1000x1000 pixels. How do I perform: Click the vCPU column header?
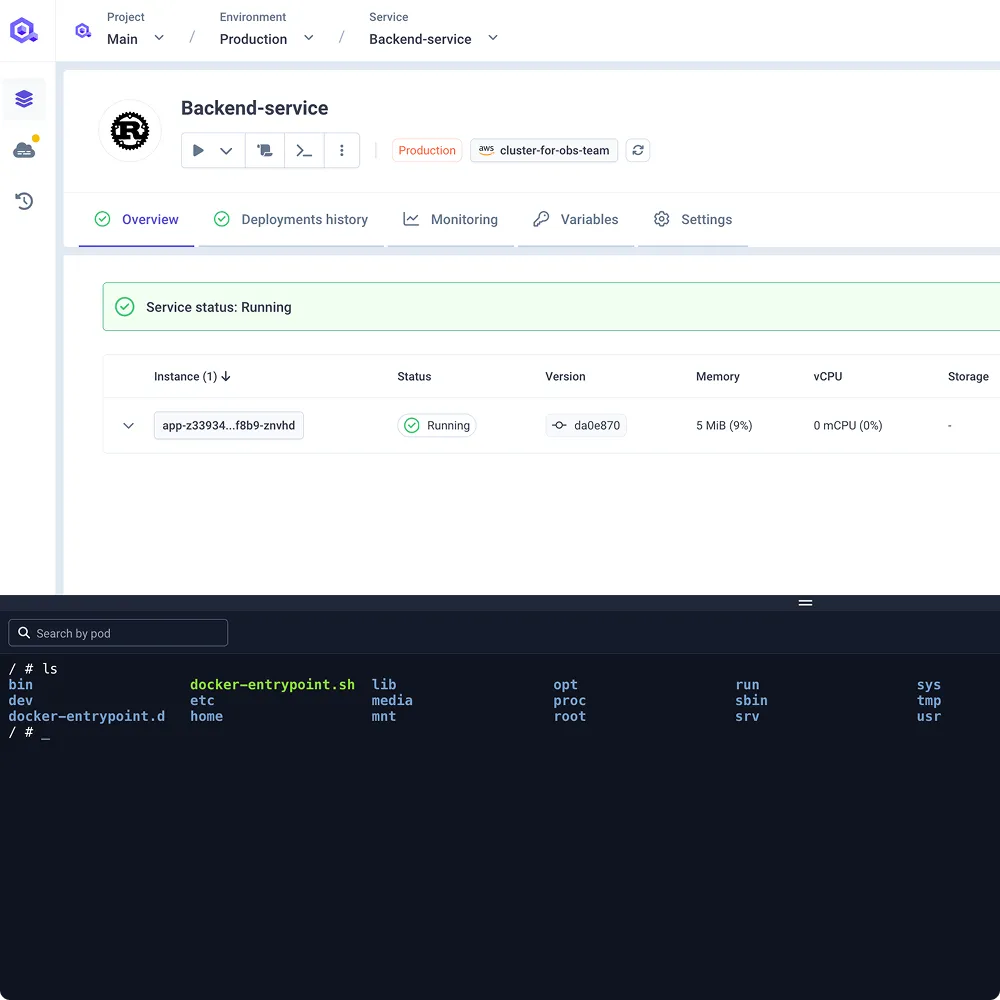[x=828, y=376]
